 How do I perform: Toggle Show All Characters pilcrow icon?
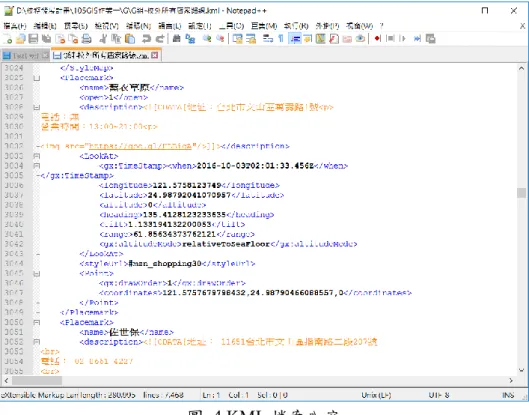point(280,39)
